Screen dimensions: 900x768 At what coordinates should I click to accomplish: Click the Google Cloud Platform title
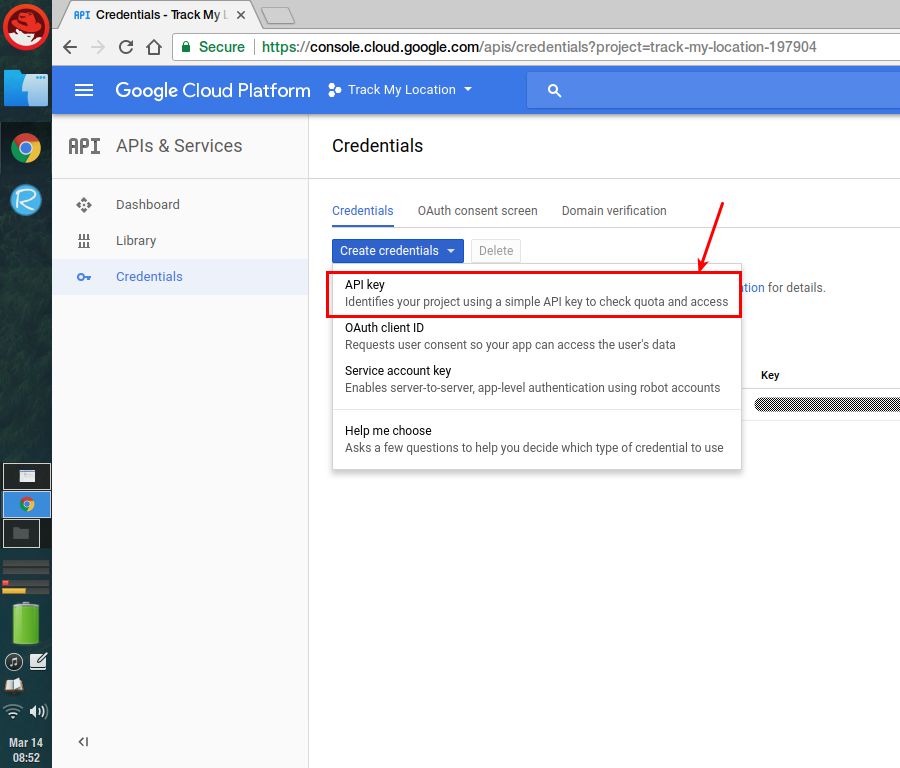(213, 90)
